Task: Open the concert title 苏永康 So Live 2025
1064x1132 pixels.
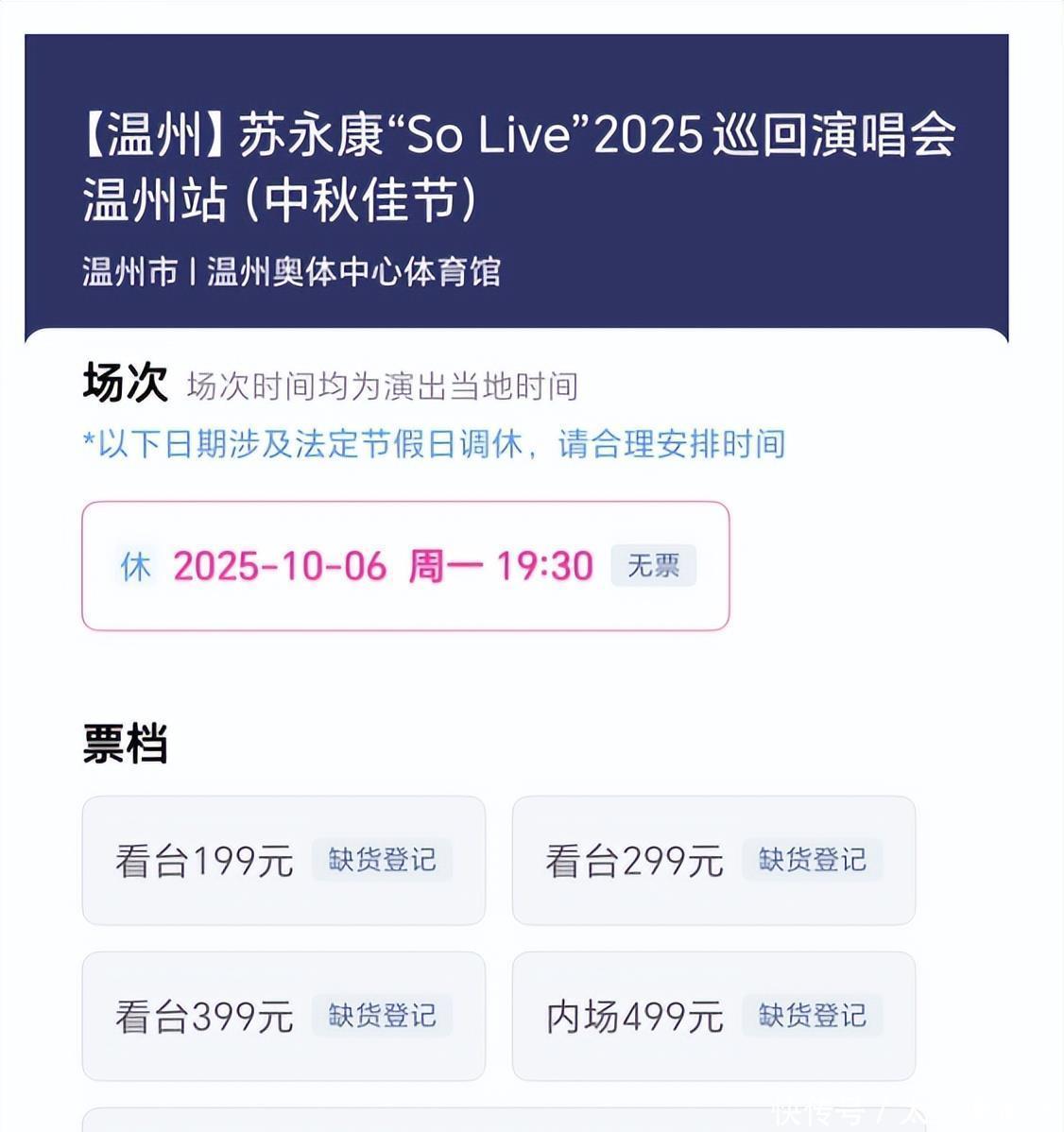Action: 518,166
